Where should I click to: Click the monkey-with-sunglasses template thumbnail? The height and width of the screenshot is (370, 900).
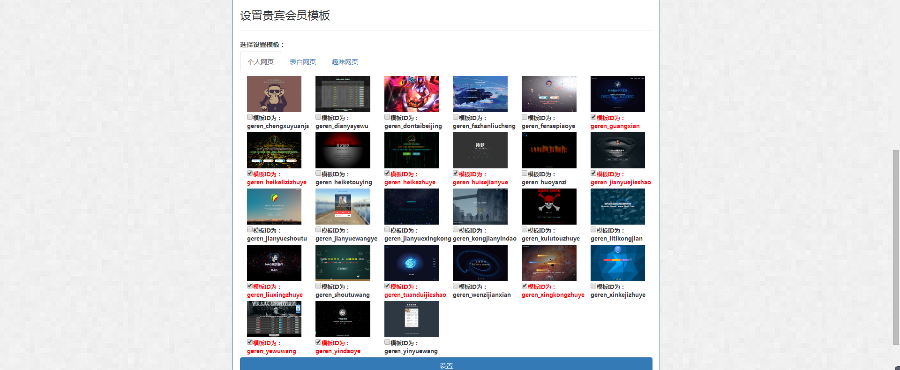274,94
